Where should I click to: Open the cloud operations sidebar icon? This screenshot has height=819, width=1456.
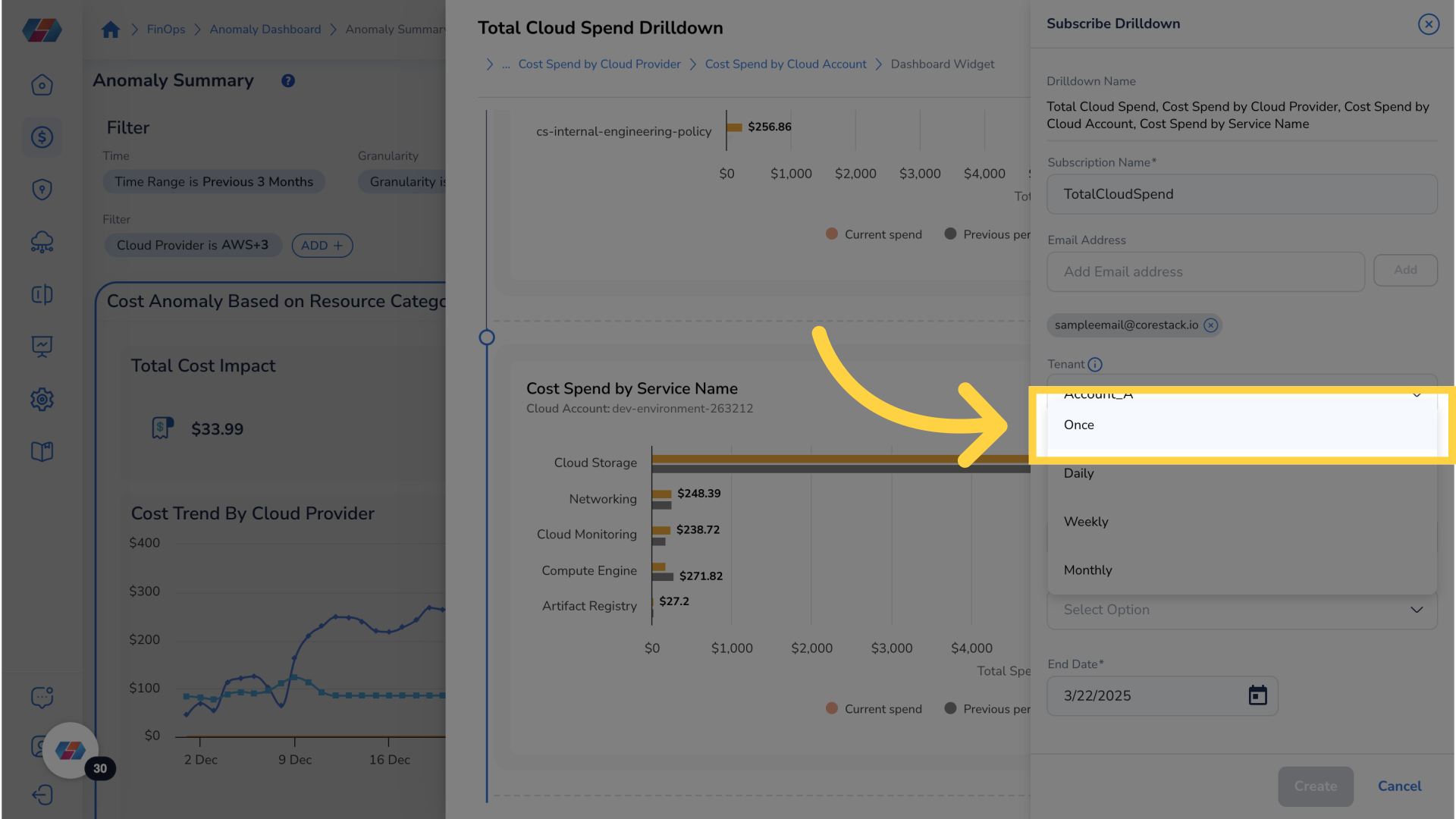42,242
